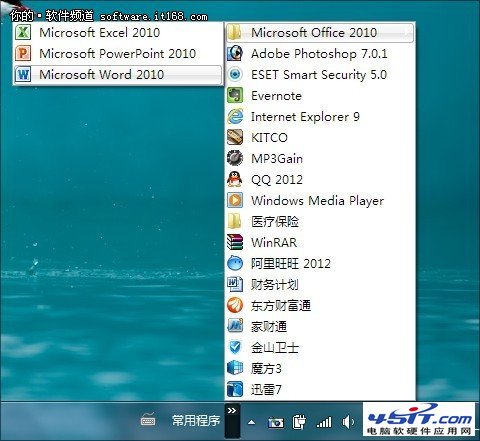Select Microsoft Word 2010 menu entry

117,74
